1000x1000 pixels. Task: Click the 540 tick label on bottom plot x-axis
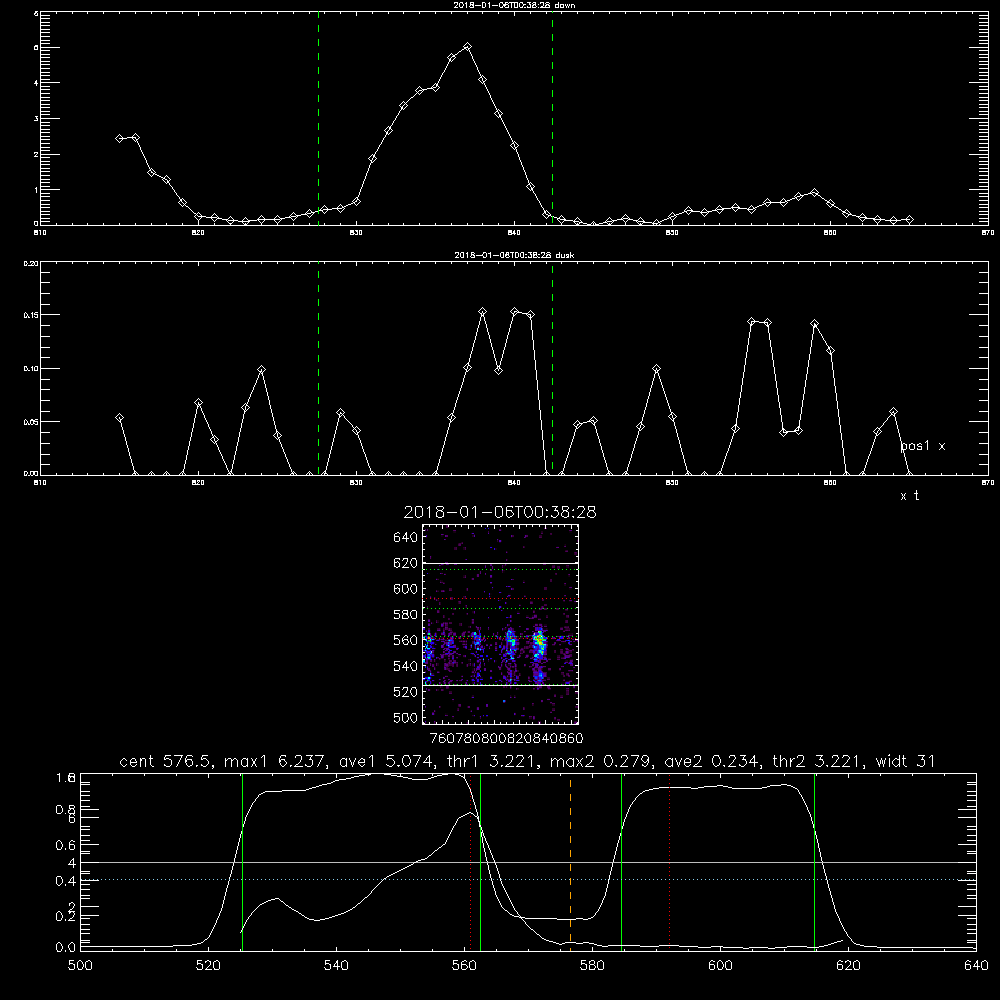[x=336, y=965]
